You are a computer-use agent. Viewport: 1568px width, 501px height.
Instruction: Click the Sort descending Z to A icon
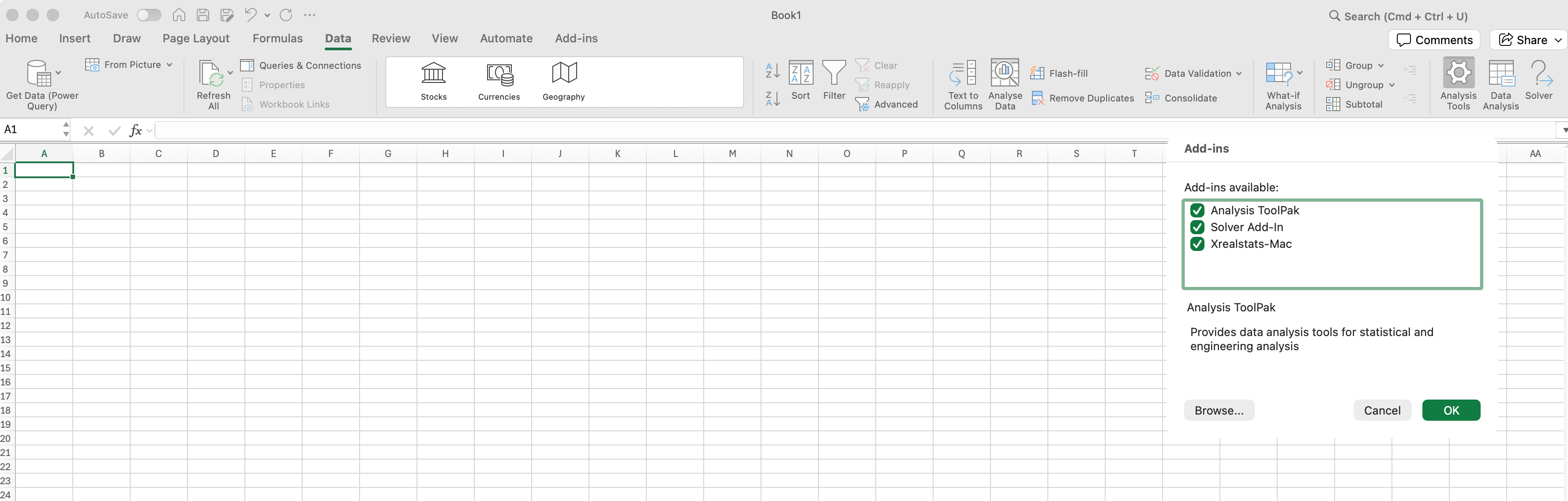pos(773,99)
